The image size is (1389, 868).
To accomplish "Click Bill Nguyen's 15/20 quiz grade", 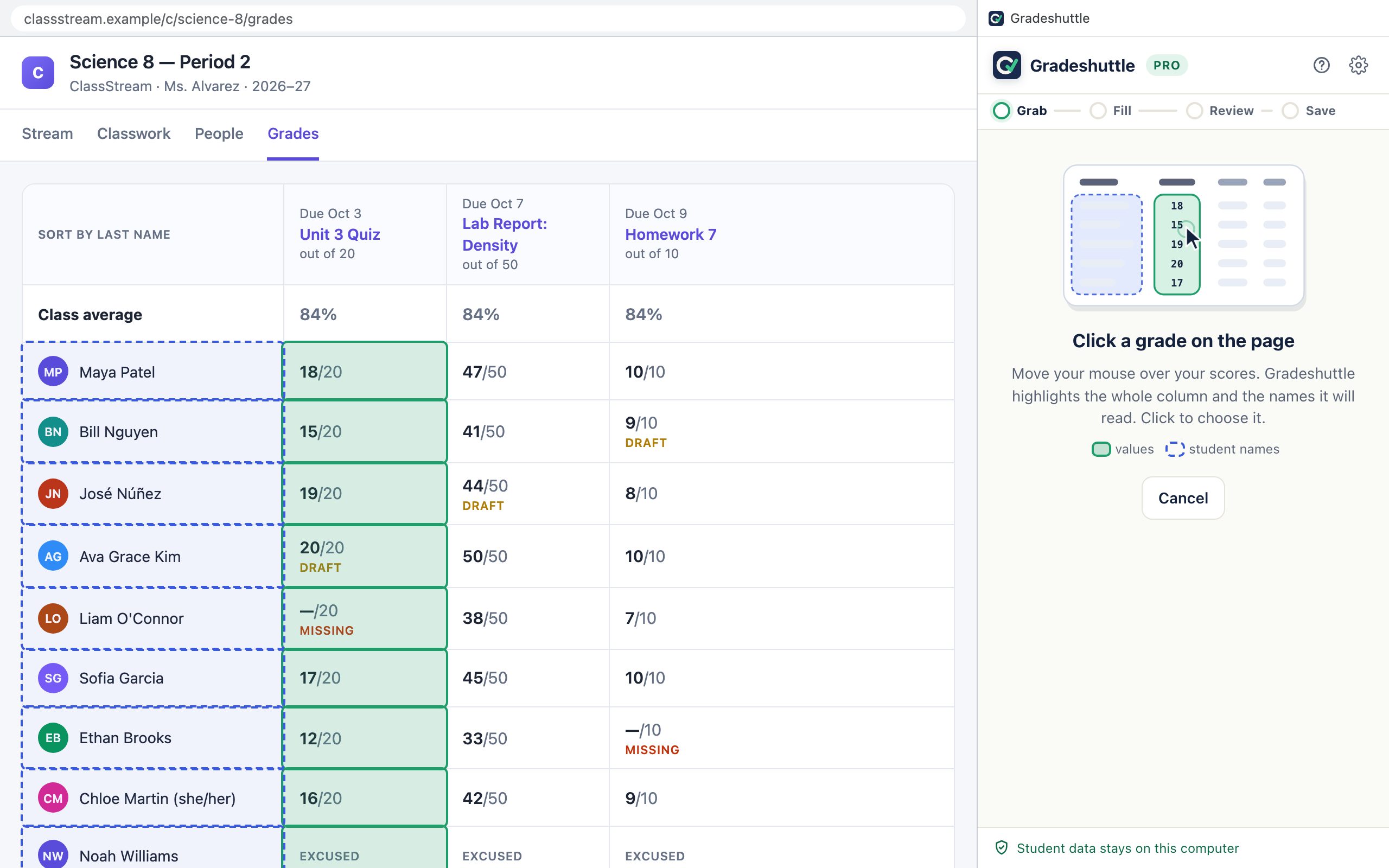I will (320, 432).
